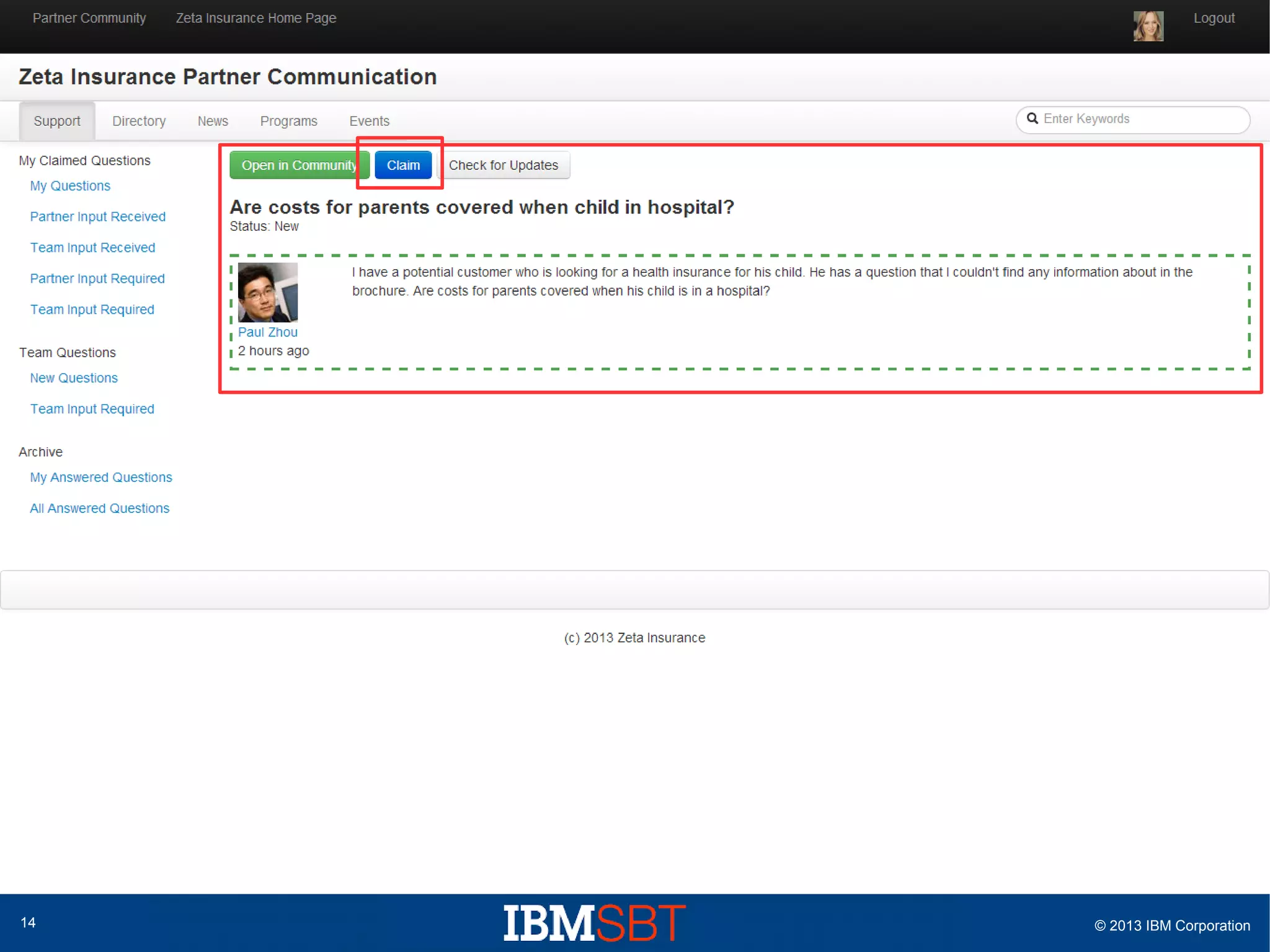Click the '2 hours ago' timestamp

pyautogui.click(x=273, y=350)
